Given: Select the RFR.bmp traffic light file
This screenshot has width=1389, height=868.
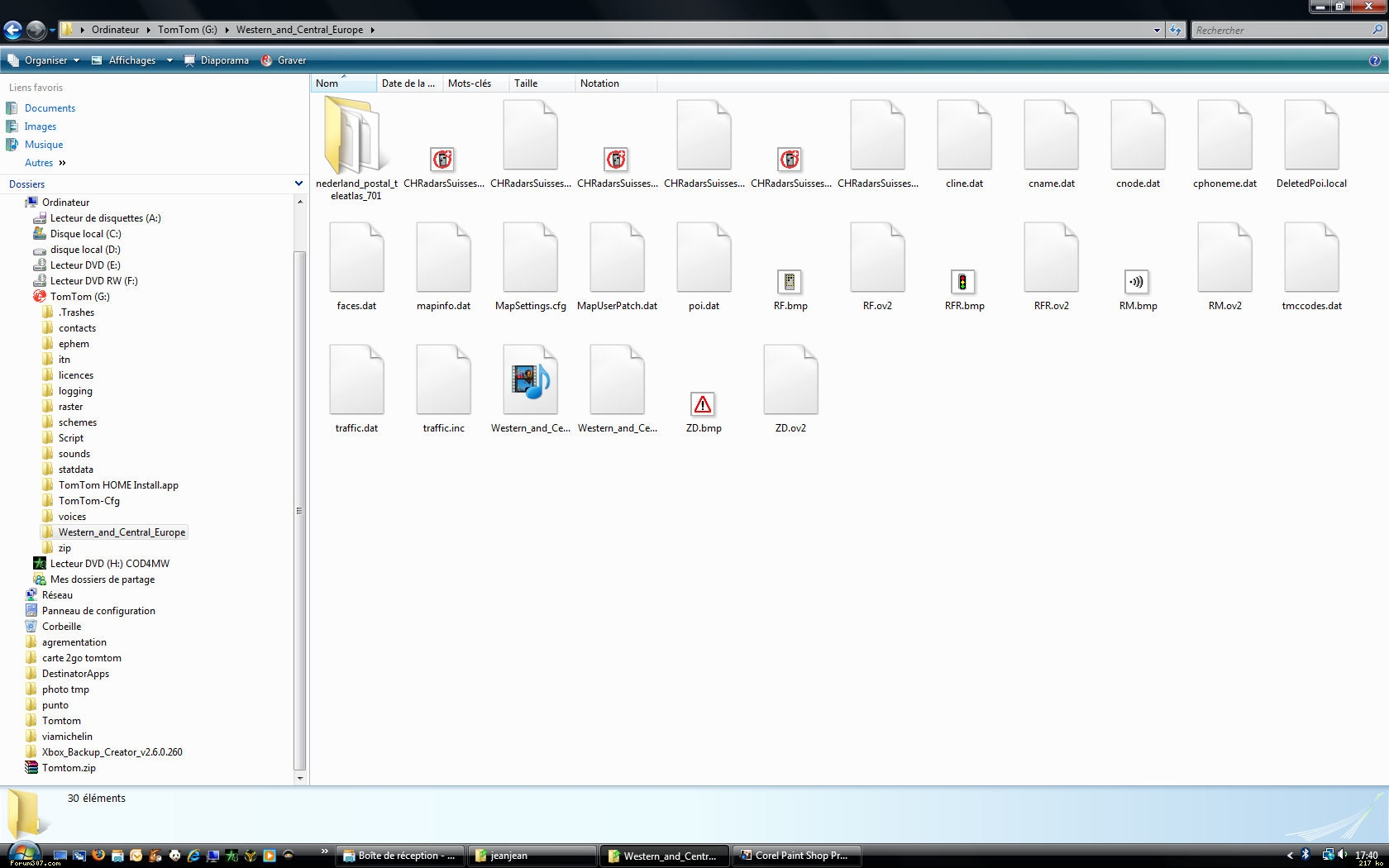Looking at the screenshot, I should click(x=963, y=283).
